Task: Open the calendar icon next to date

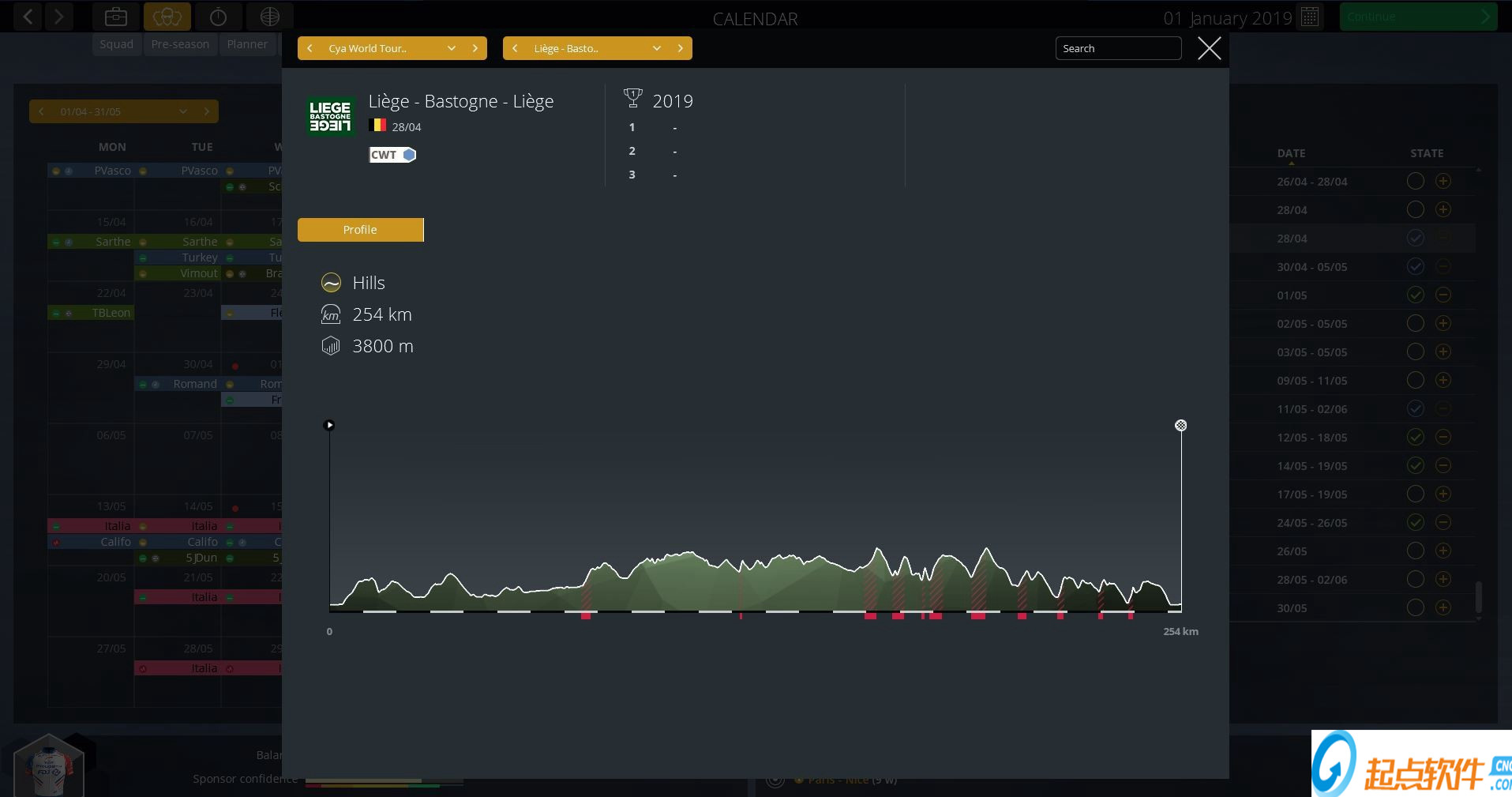Action: 1310,17
